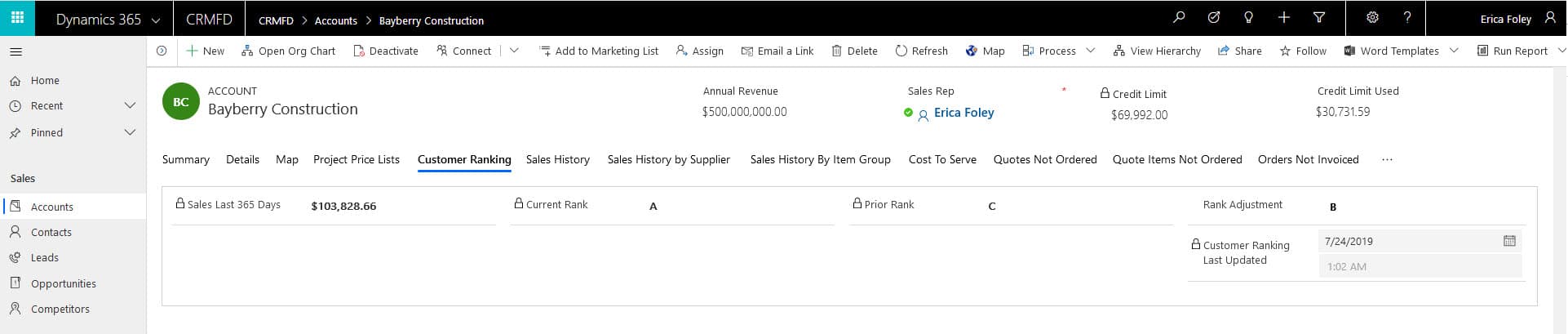Select the Customer Ranking tab

(x=464, y=159)
